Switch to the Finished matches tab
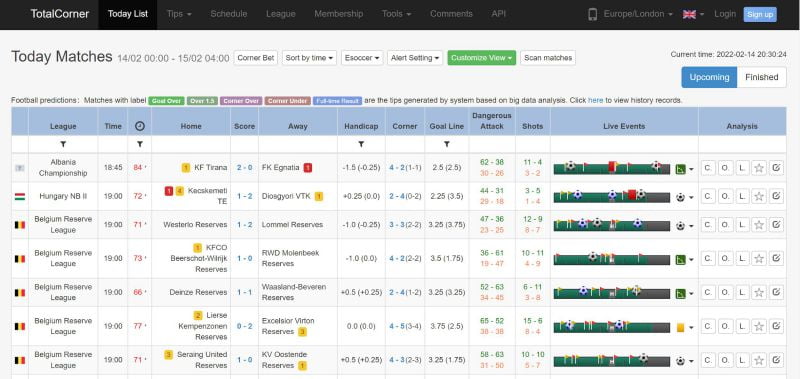 762,78
